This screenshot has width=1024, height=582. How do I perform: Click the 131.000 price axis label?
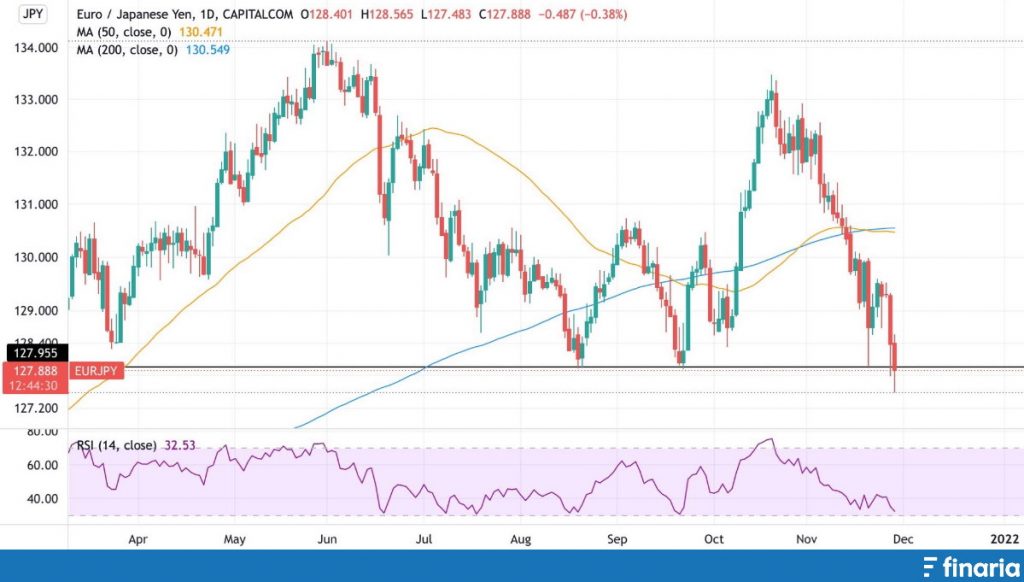click(x=36, y=204)
